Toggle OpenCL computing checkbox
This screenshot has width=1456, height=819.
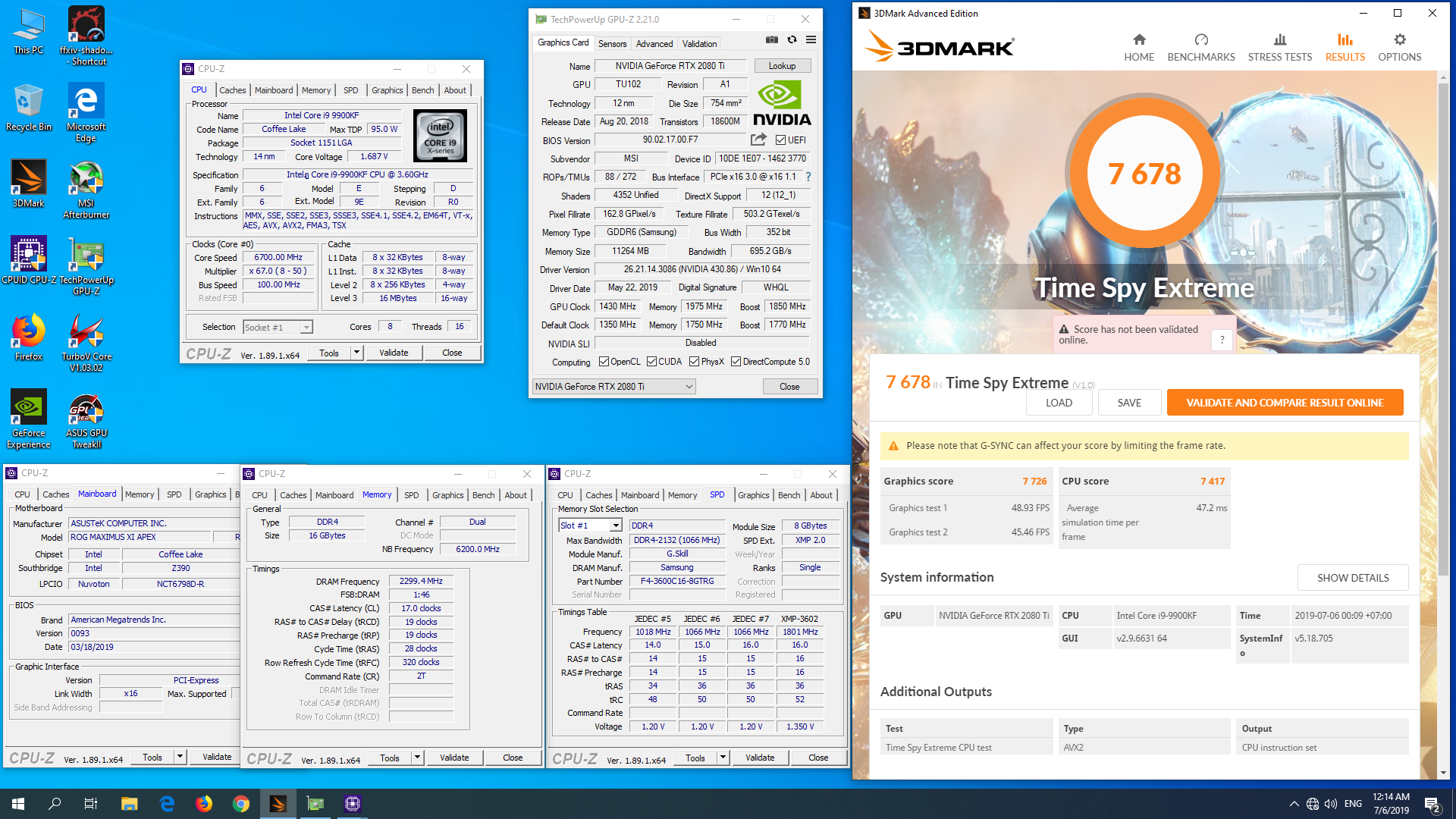click(604, 362)
